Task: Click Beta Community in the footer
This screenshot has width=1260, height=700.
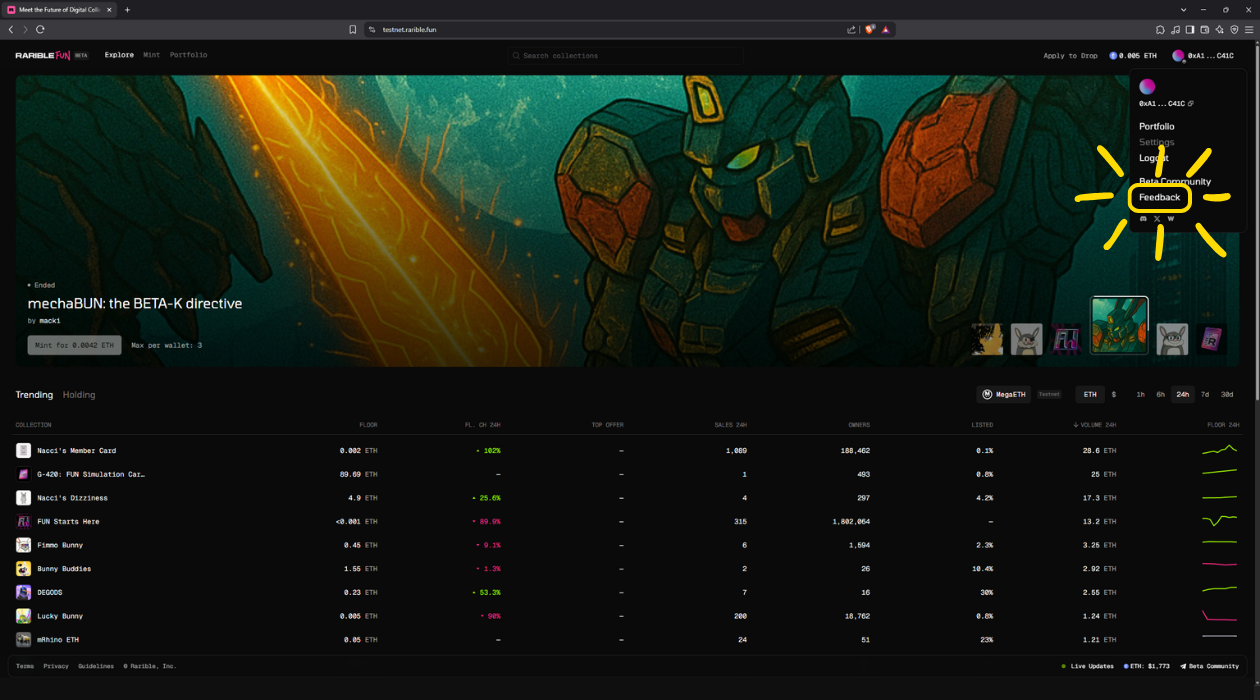Action: point(1210,666)
